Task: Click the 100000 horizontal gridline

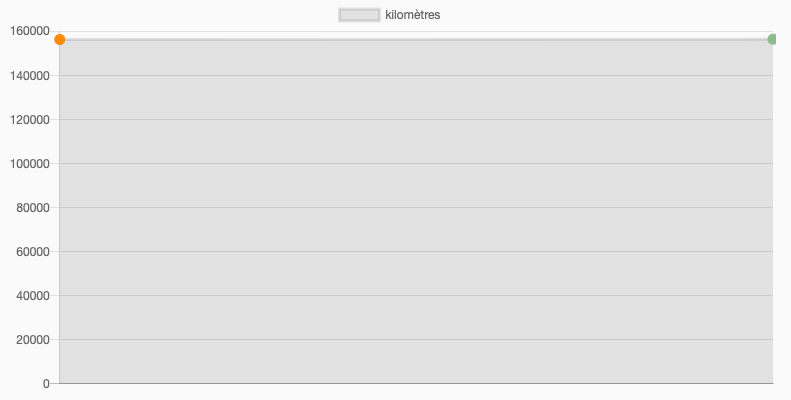Action: 416,163
